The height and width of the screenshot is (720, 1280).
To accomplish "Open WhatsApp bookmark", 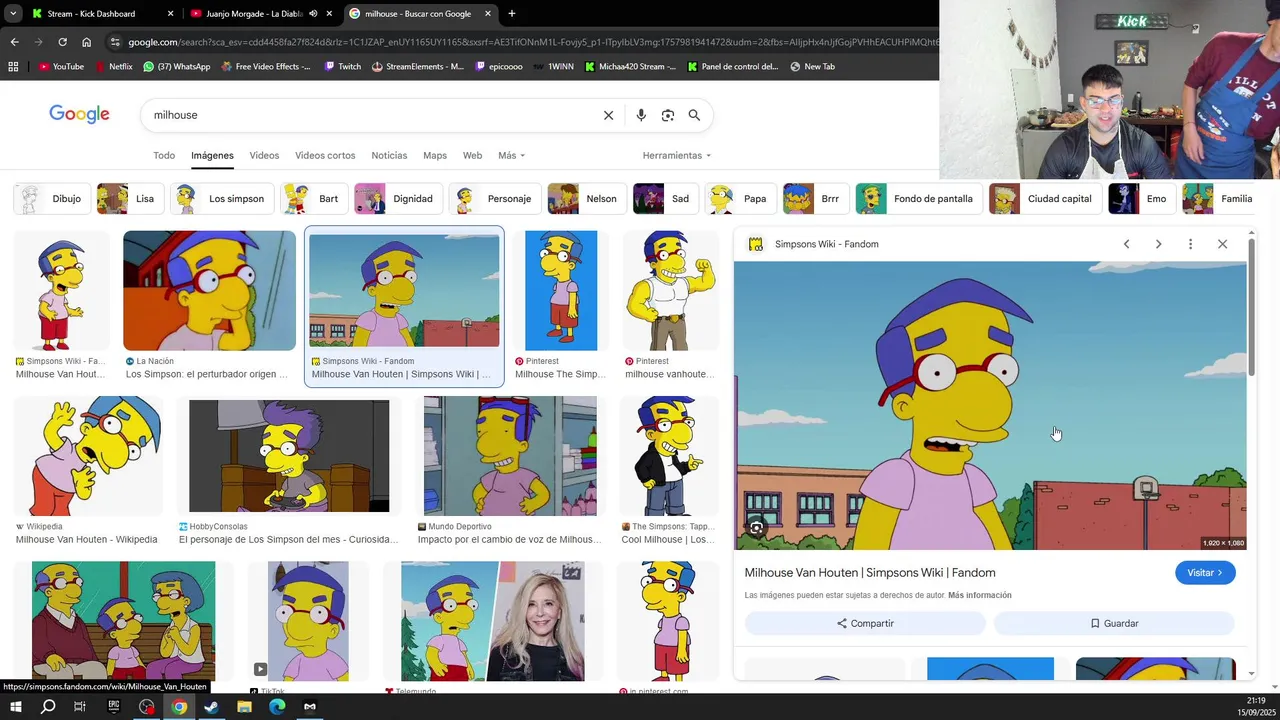I will 177,67.
